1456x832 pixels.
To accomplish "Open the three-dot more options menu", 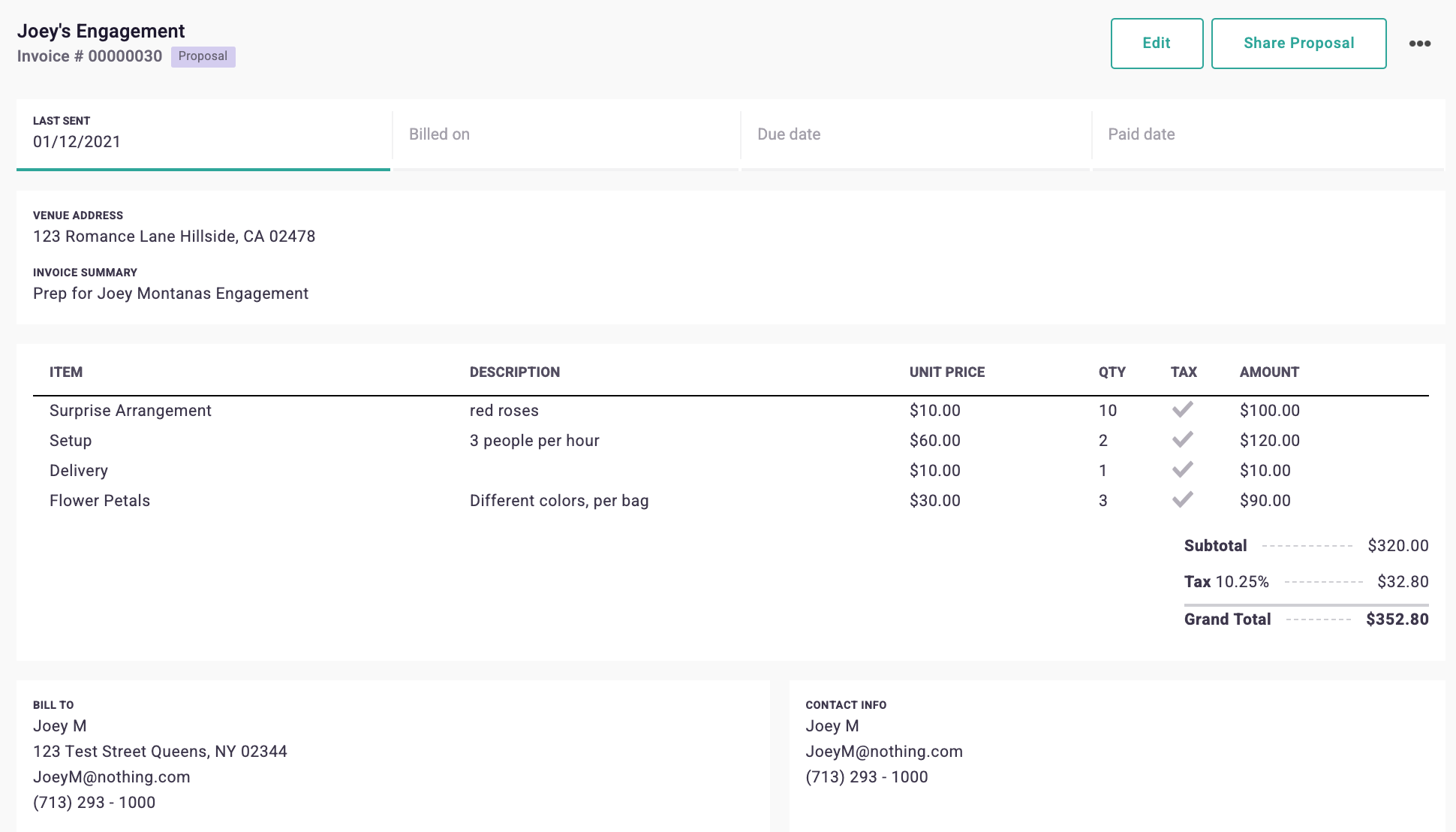I will click(x=1419, y=44).
